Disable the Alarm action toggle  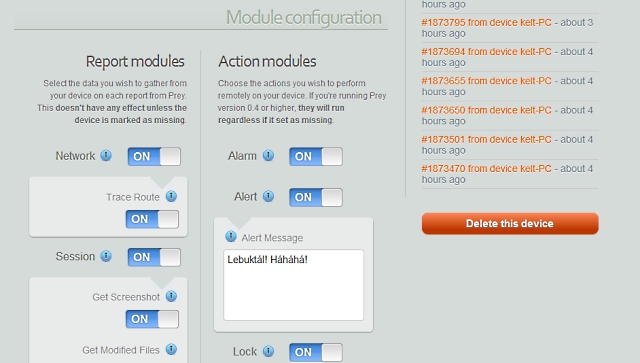[x=316, y=156]
